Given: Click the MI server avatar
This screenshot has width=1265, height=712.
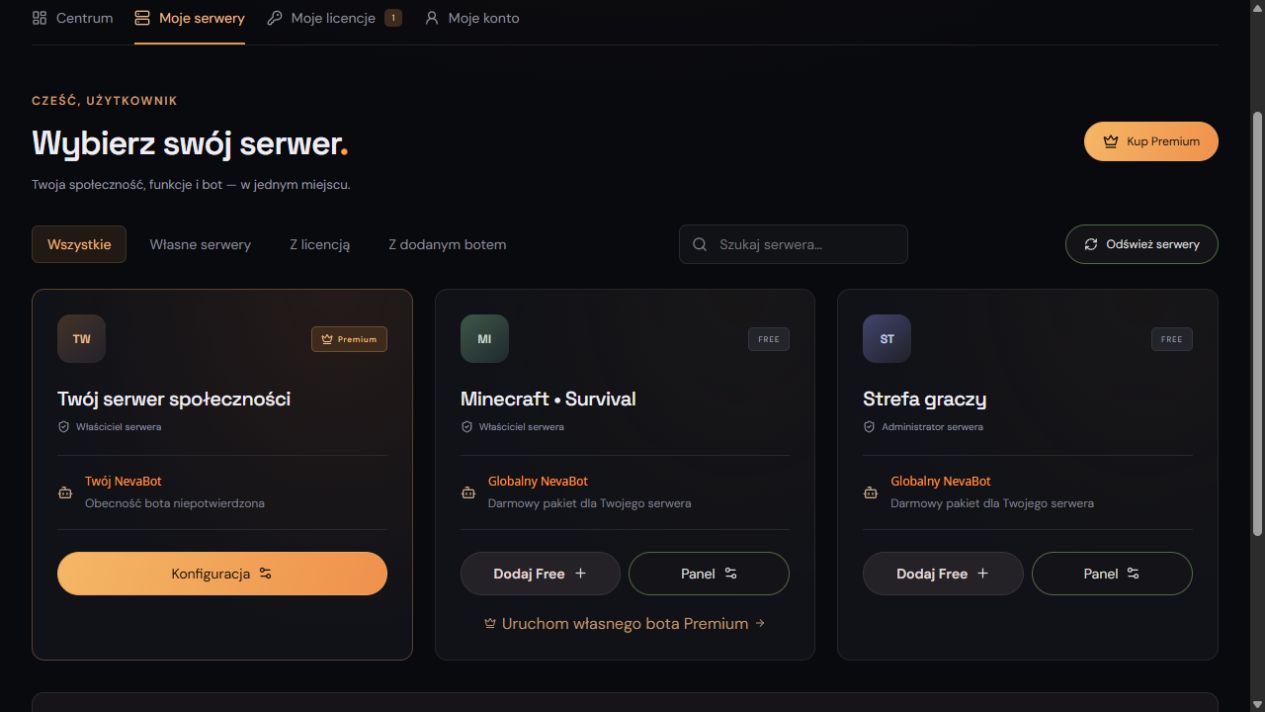Looking at the screenshot, I should coord(484,339).
